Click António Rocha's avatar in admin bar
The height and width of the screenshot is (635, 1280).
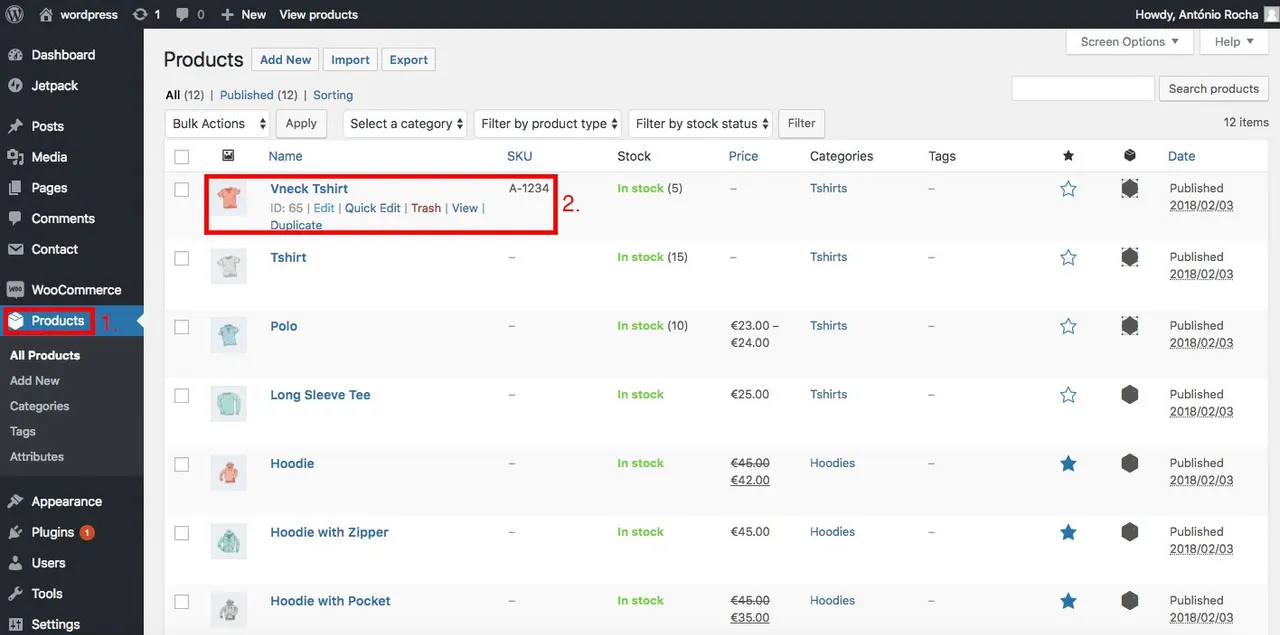(1270, 15)
